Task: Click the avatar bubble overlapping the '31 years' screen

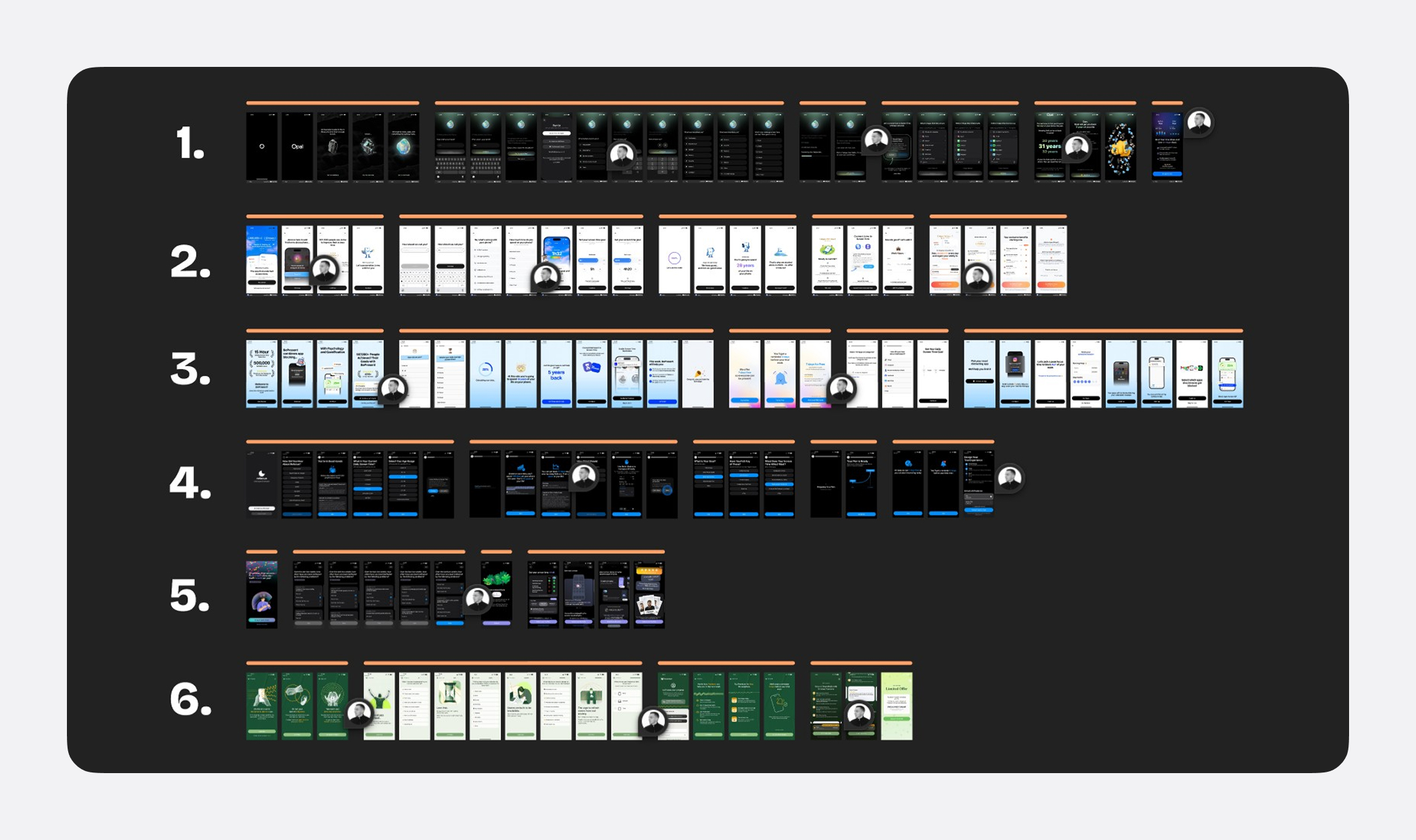Action: pyautogui.click(x=1077, y=146)
